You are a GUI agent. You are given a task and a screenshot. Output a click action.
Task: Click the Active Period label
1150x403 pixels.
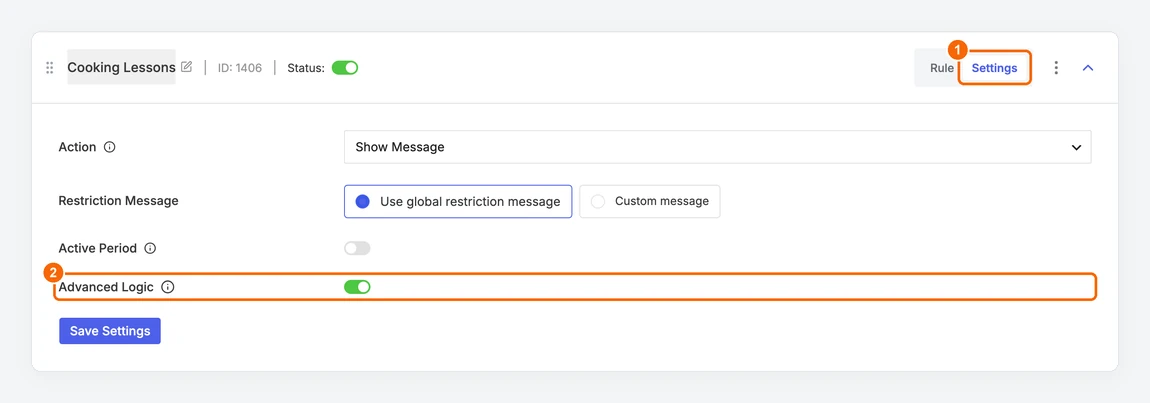pos(98,248)
